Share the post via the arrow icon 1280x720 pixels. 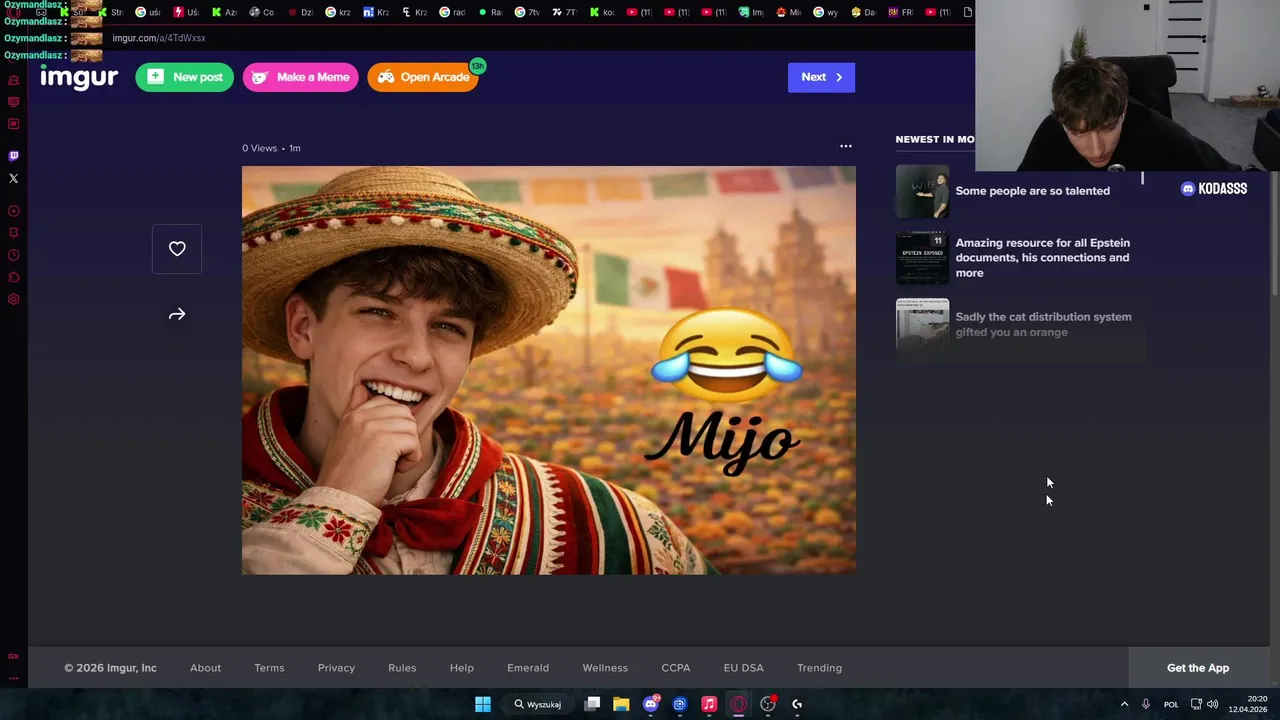pyautogui.click(x=177, y=314)
